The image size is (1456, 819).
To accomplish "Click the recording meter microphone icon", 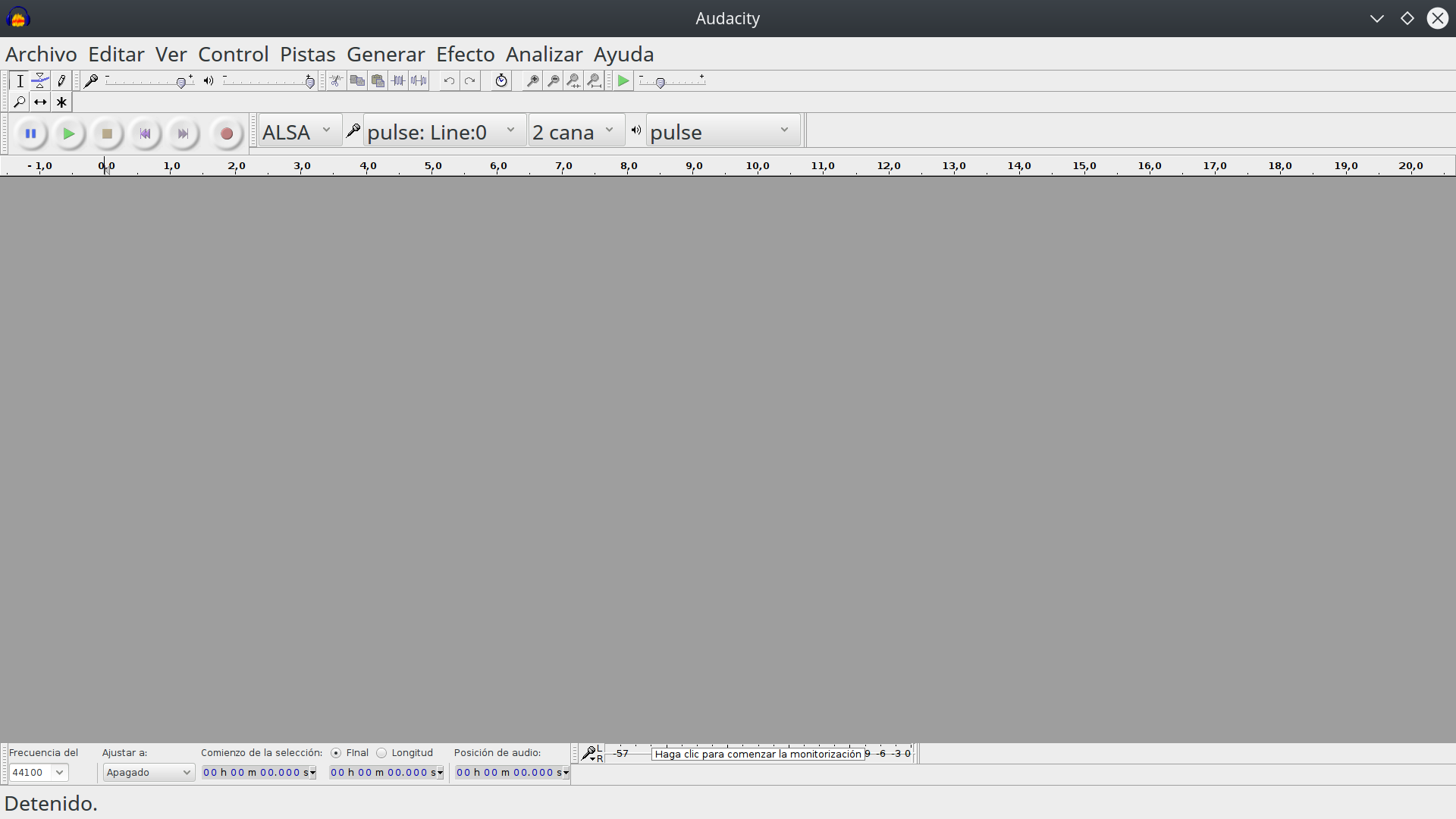I will [588, 754].
